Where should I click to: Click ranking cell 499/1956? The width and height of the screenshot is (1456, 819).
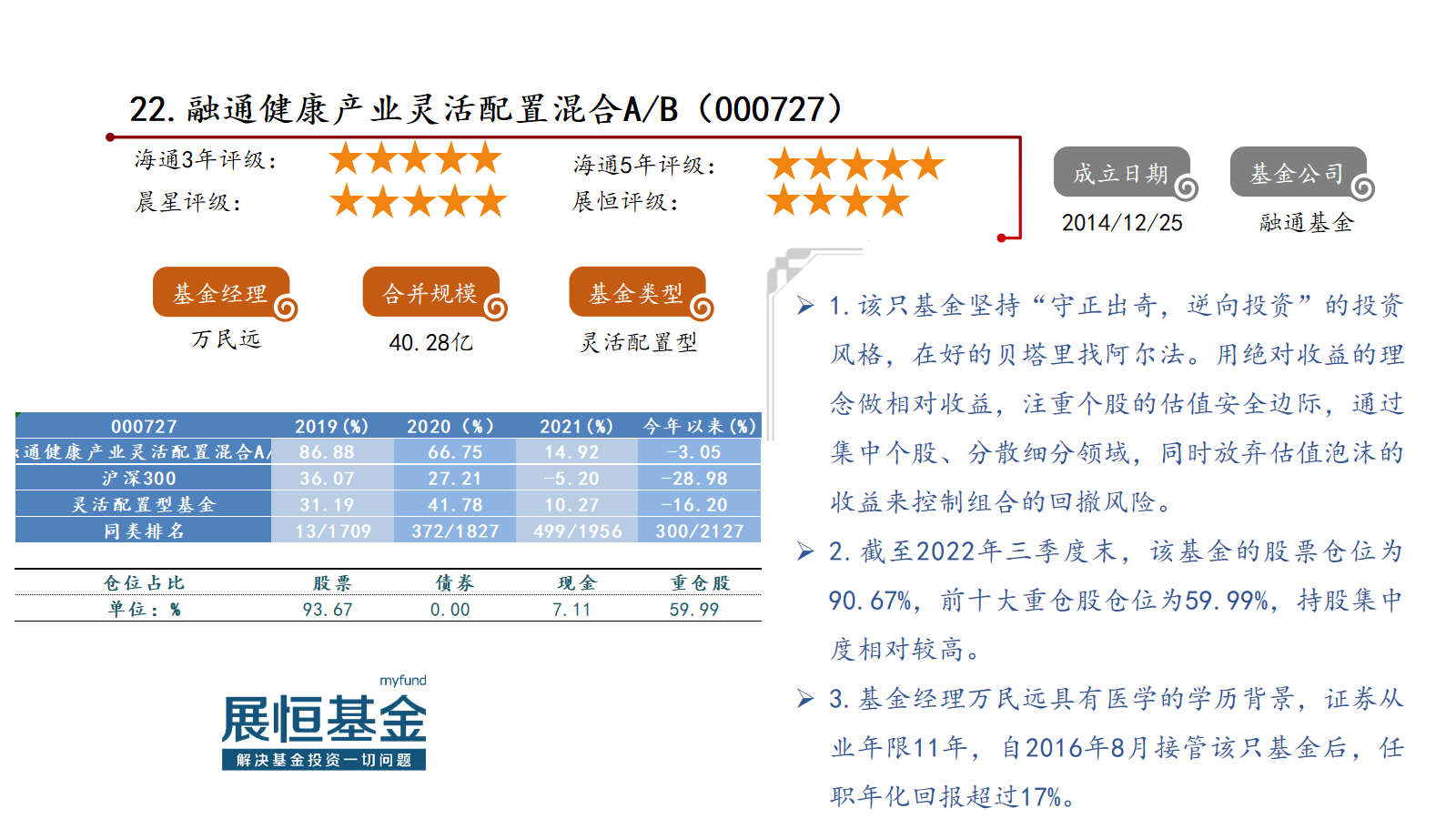tap(578, 531)
